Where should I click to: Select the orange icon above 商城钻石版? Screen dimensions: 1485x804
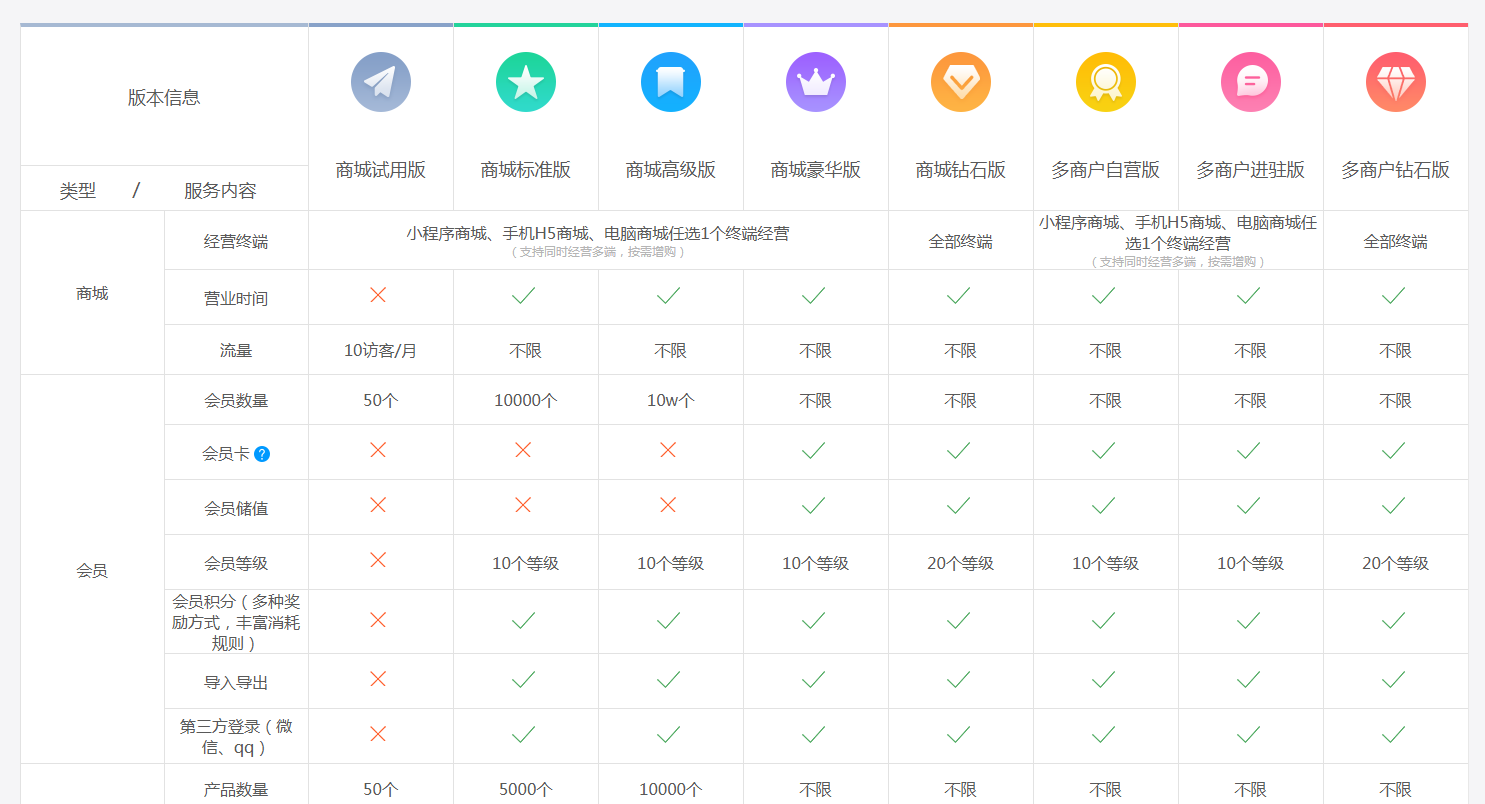(x=960, y=82)
